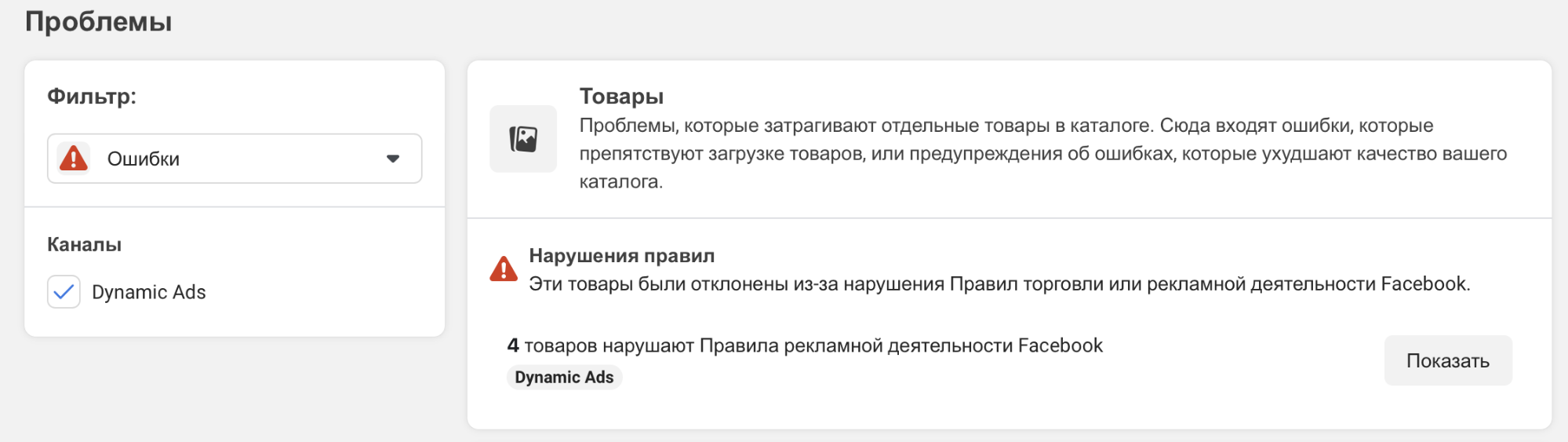
Task: Click the red warning icon in filter dropdown
Action: [x=74, y=158]
